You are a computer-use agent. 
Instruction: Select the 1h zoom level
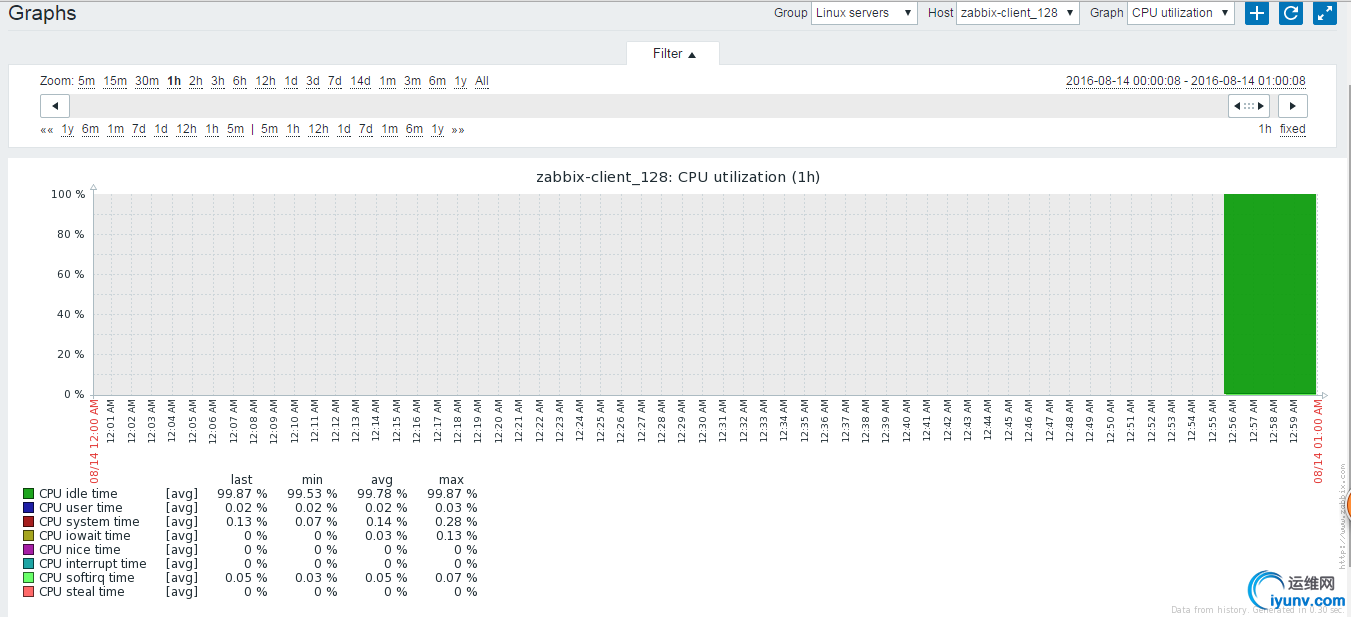point(174,81)
